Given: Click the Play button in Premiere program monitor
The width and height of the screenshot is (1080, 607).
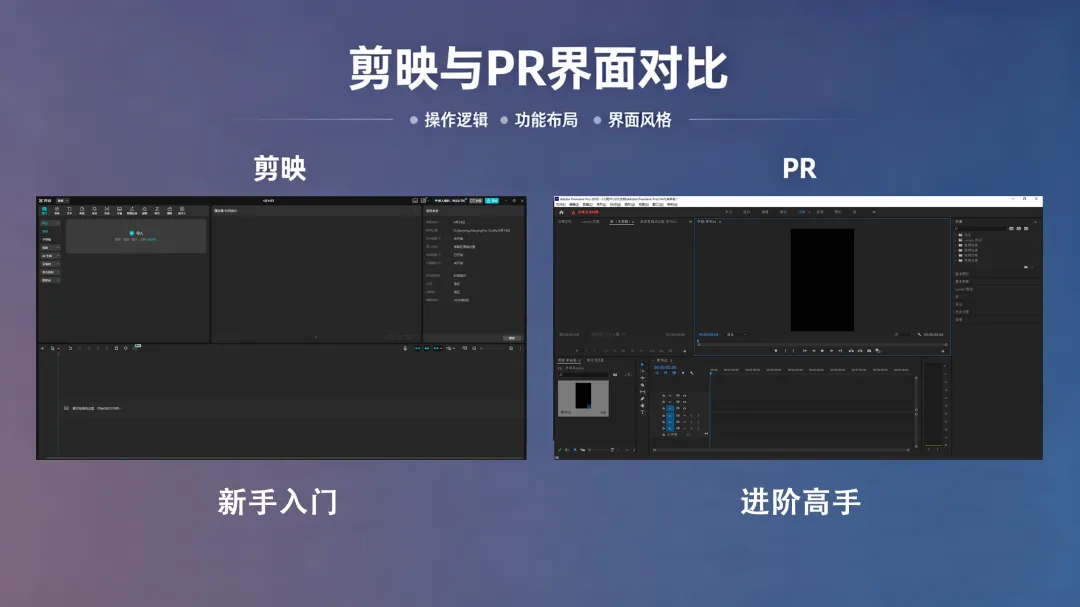Looking at the screenshot, I should coord(822,351).
